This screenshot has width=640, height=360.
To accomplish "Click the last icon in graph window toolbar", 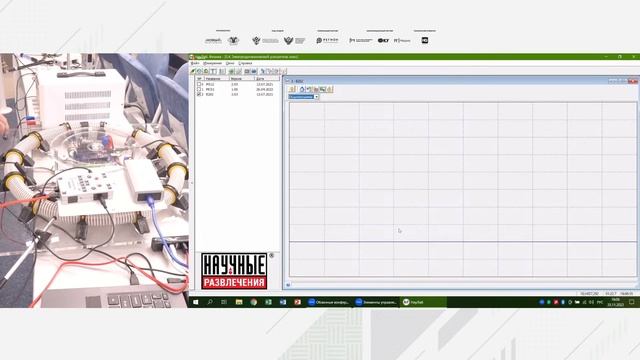I will coord(329,89).
